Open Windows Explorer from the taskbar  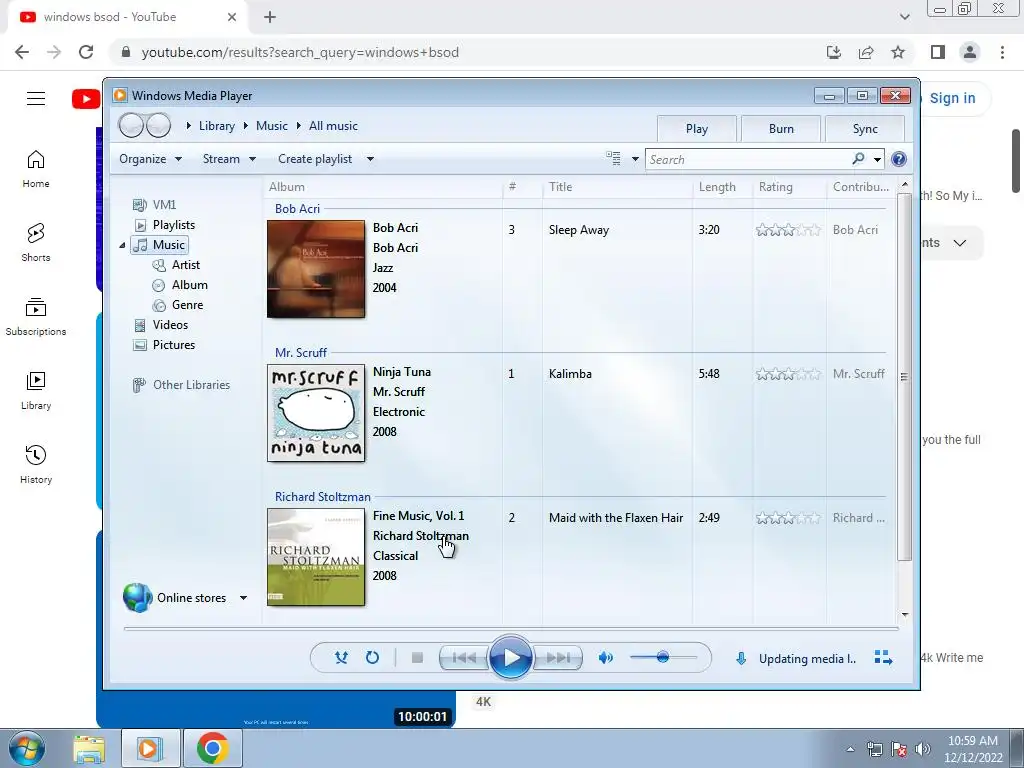pyautogui.click(x=89, y=748)
